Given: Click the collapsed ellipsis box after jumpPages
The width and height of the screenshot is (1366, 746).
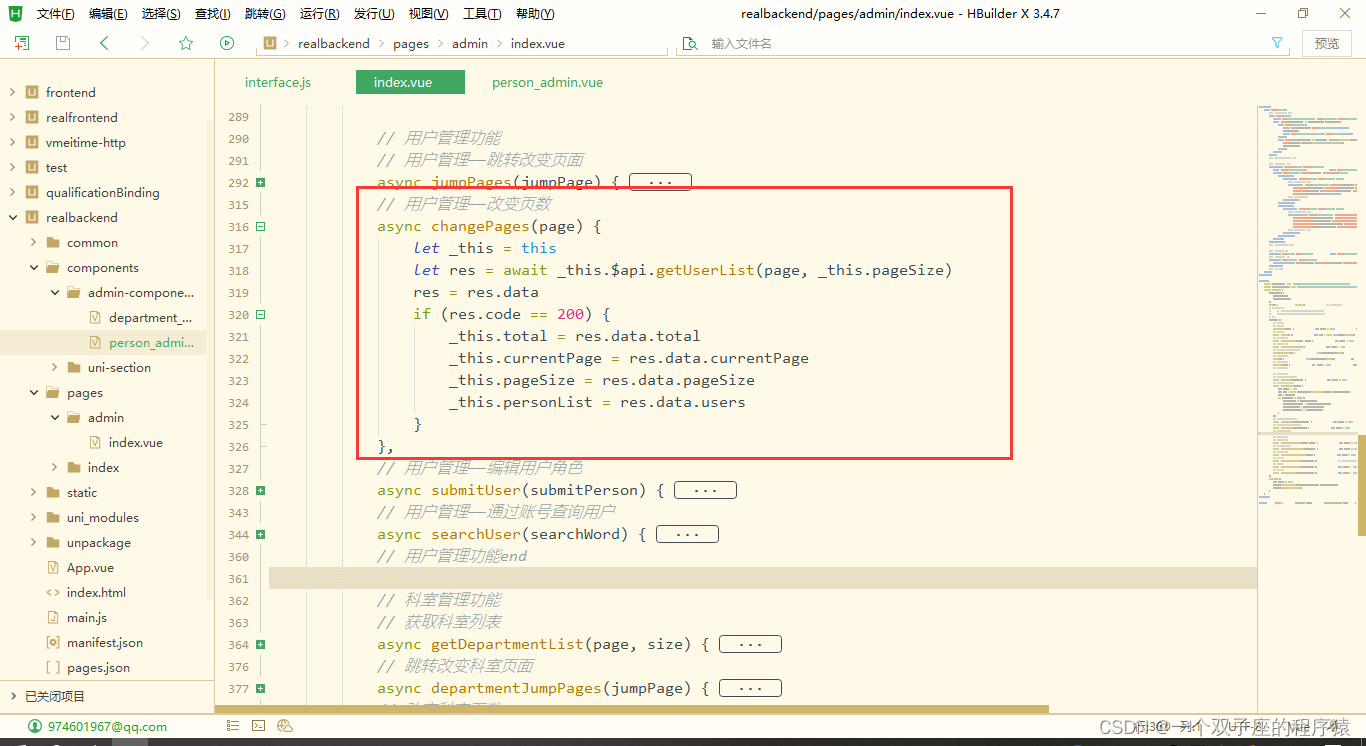Looking at the screenshot, I should 660,182.
